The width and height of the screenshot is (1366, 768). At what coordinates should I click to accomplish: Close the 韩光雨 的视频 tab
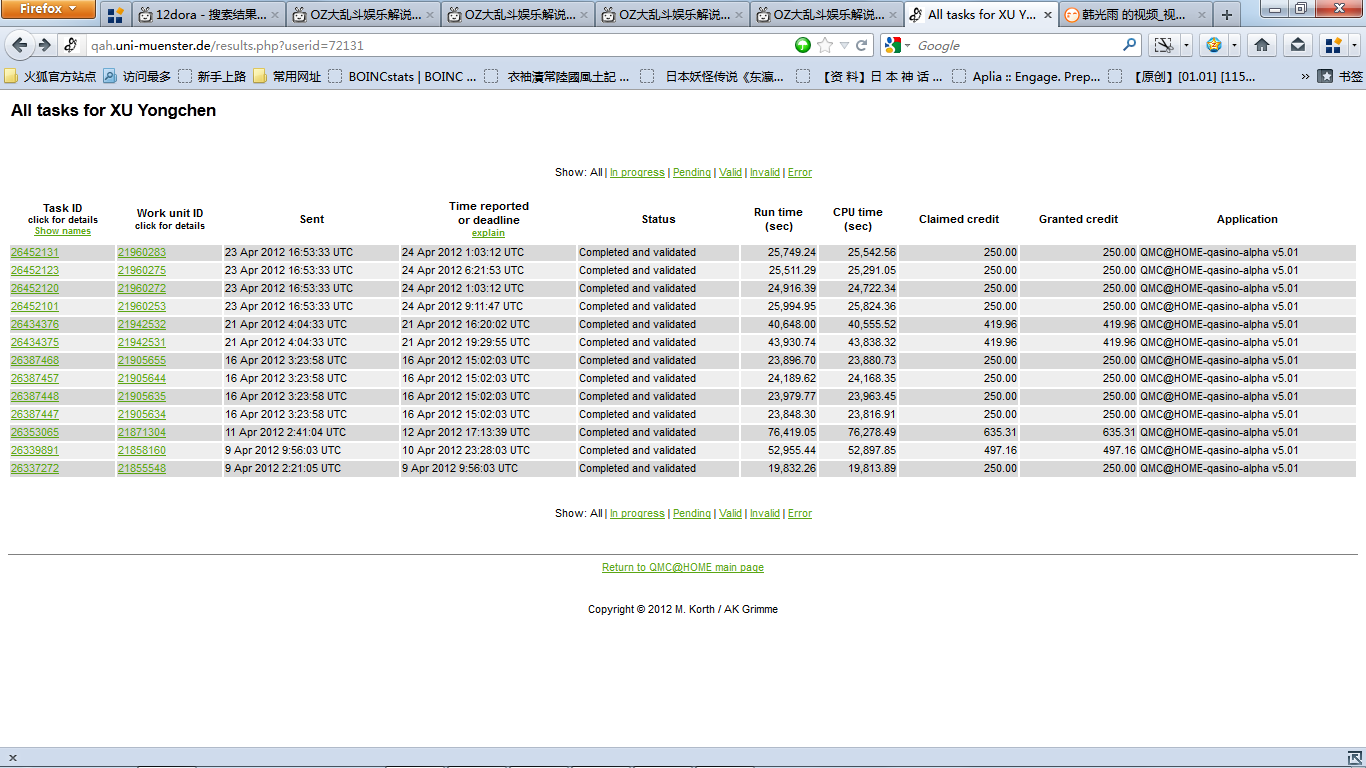tap(1202, 15)
